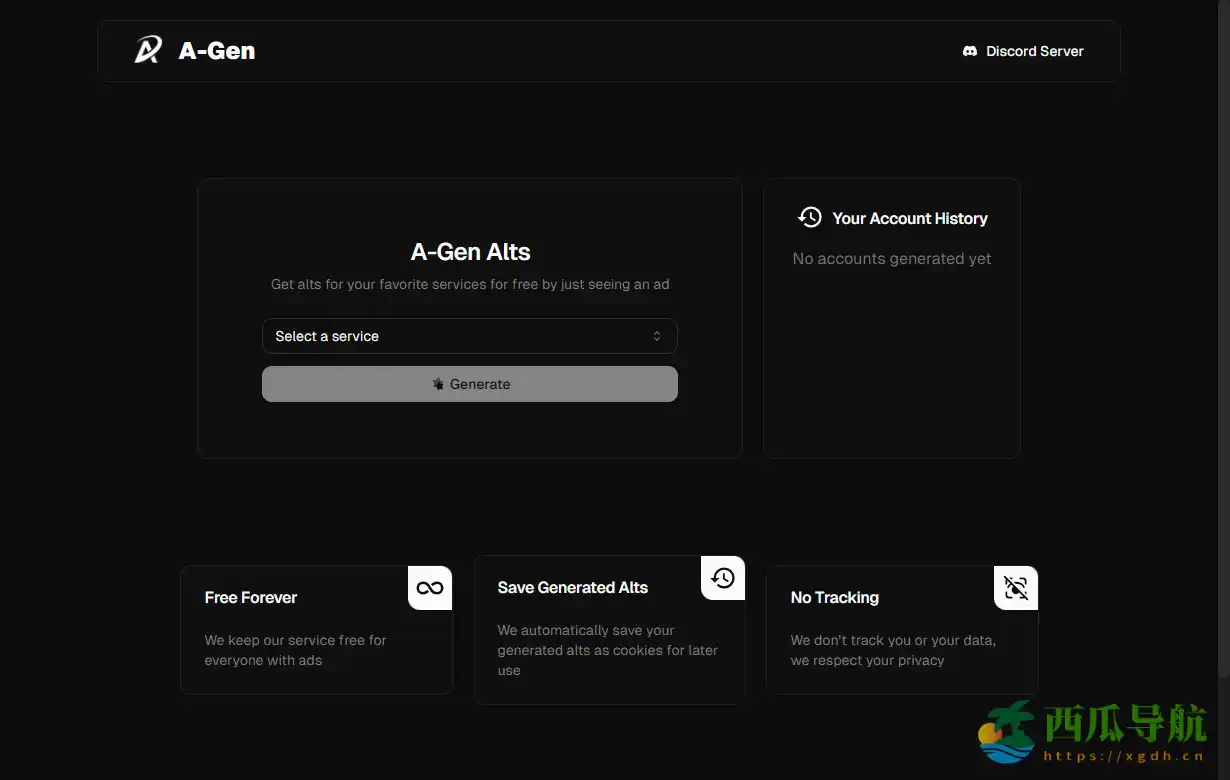Image resolution: width=1230 pixels, height=780 pixels.
Task: Click the history icon on Save Generated Alts card
Action: pyautogui.click(x=722, y=578)
